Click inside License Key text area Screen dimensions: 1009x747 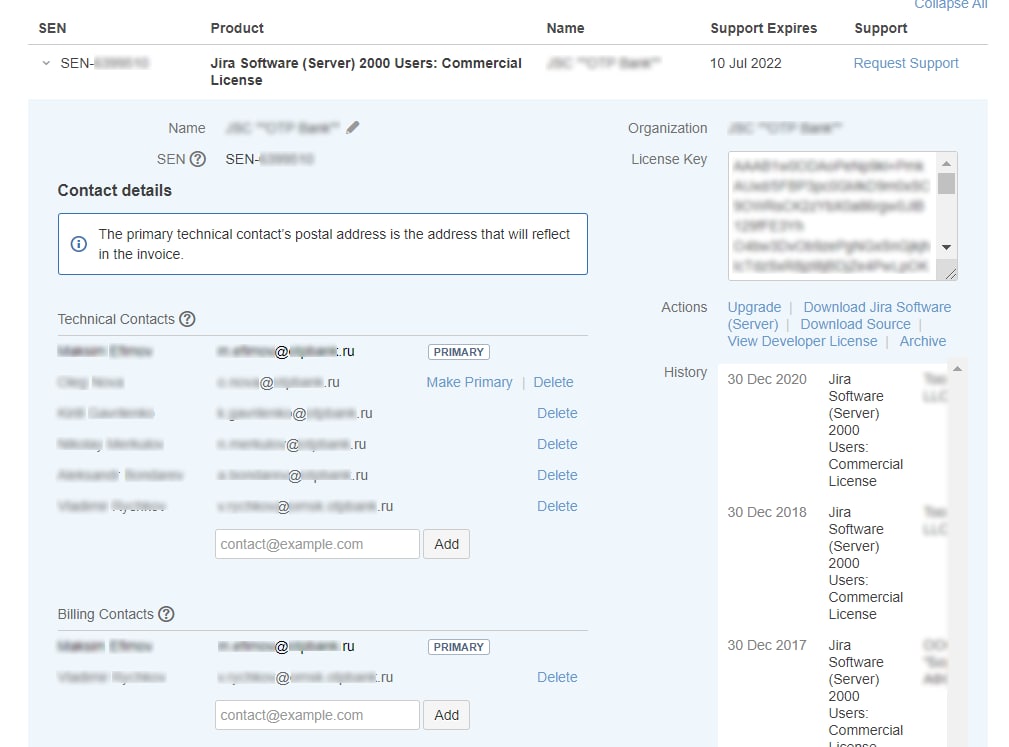click(x=832, y=216)
